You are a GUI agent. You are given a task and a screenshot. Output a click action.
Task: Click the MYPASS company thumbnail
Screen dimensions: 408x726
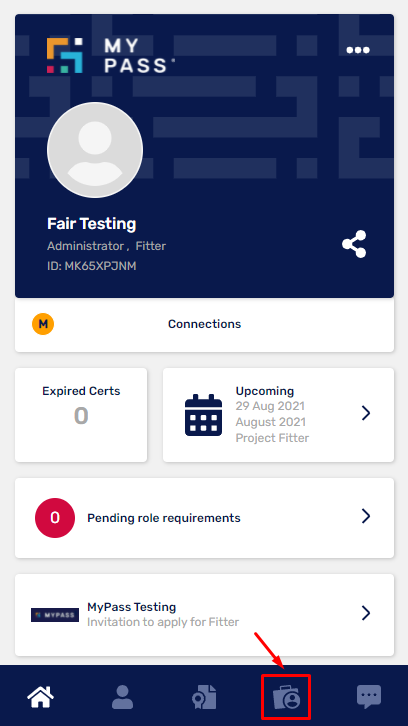55,615
